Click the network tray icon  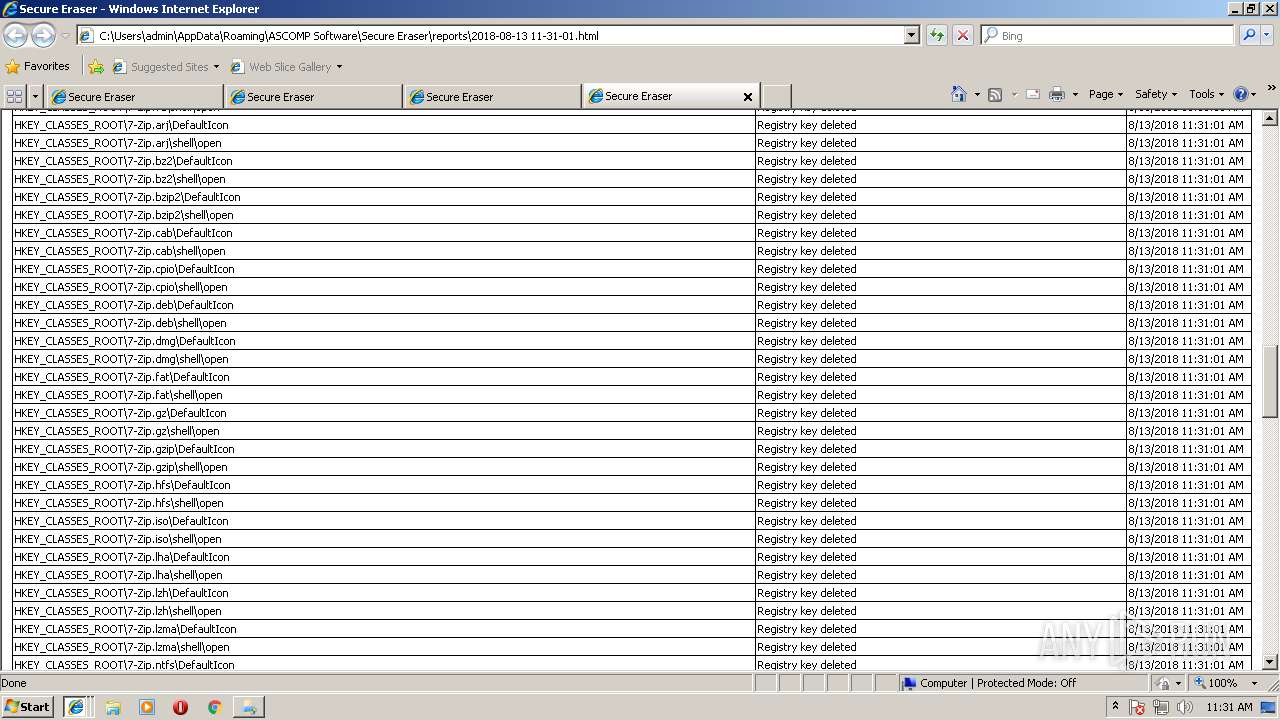1160,707
